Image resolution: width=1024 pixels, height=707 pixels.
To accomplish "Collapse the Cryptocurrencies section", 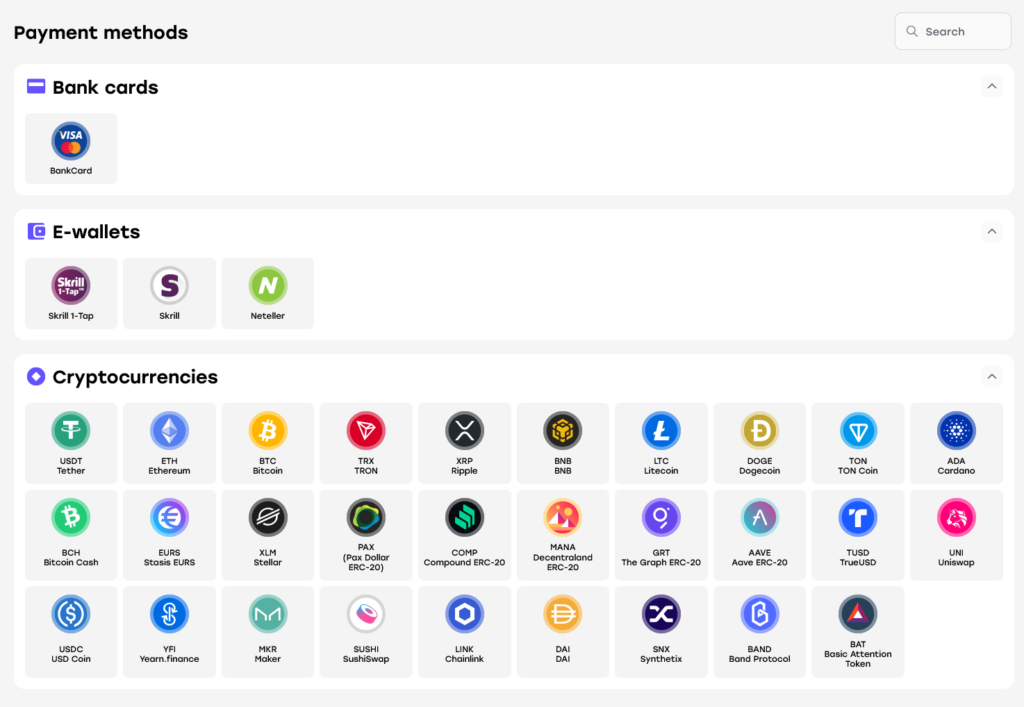I will (x=991, y=376).
